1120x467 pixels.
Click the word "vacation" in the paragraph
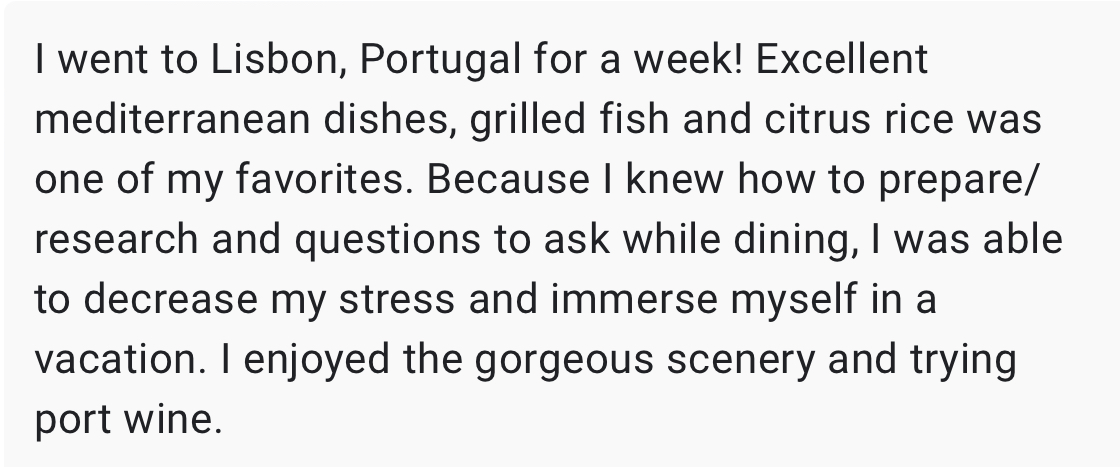pyautogui.click(x=120, y=359)
